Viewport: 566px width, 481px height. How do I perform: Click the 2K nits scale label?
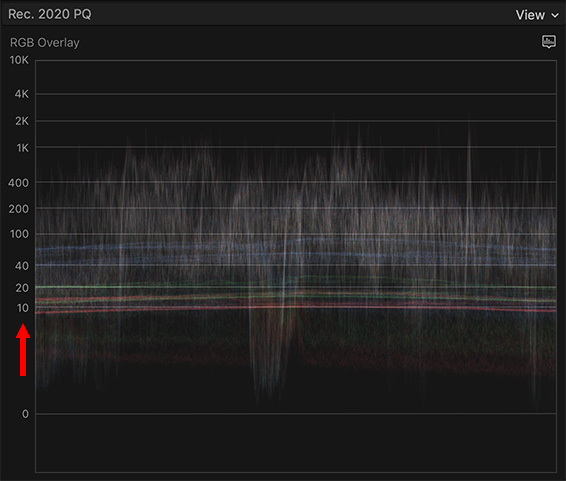pyautogui.click(x=22, y=121)
